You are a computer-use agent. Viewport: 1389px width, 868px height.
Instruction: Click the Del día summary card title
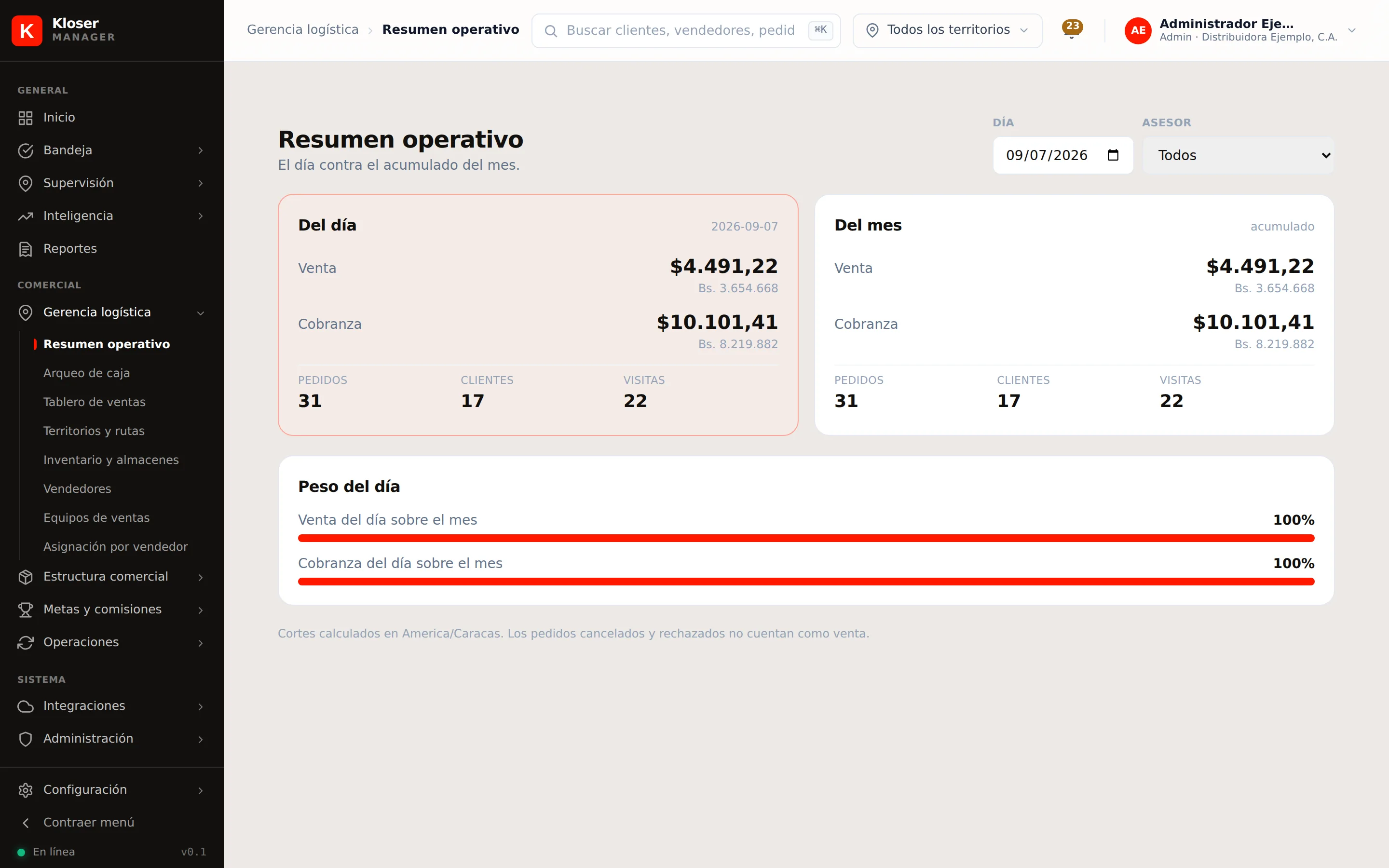click(x=327, y=225)
